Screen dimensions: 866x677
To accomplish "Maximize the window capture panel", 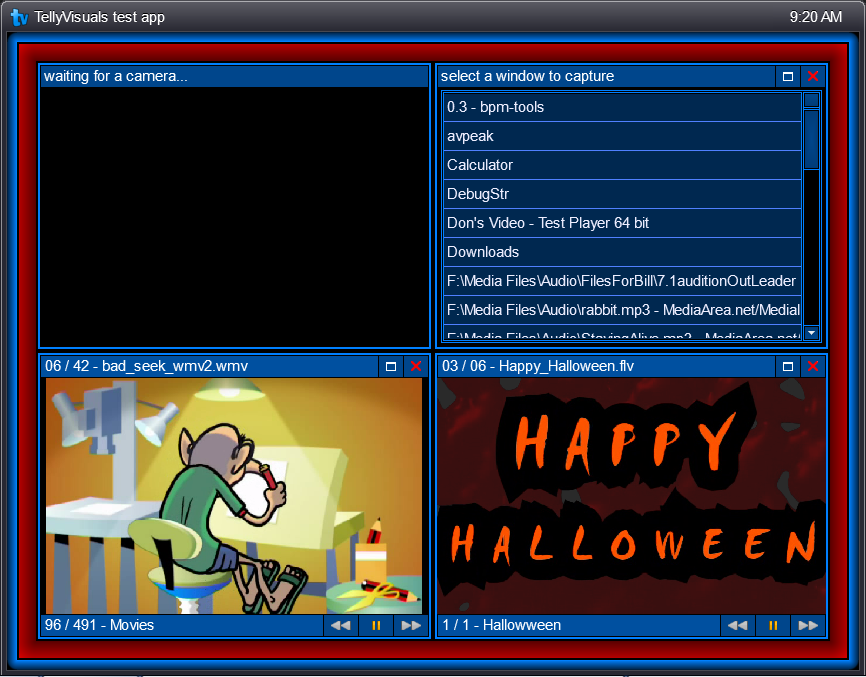I will coord(788,77).
